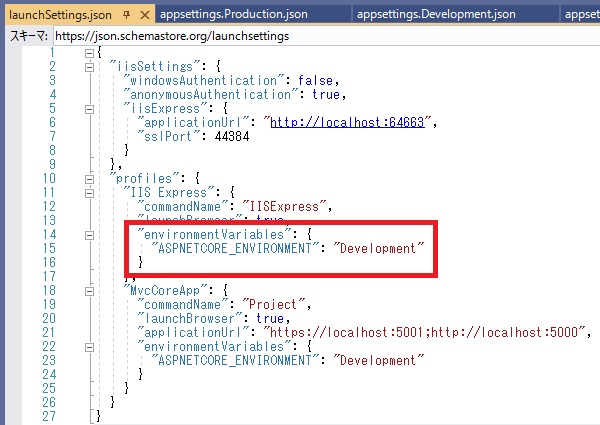The image size is (600, 425).
Task: Click launchBrowser true on line 20
Action: [270, 318]
